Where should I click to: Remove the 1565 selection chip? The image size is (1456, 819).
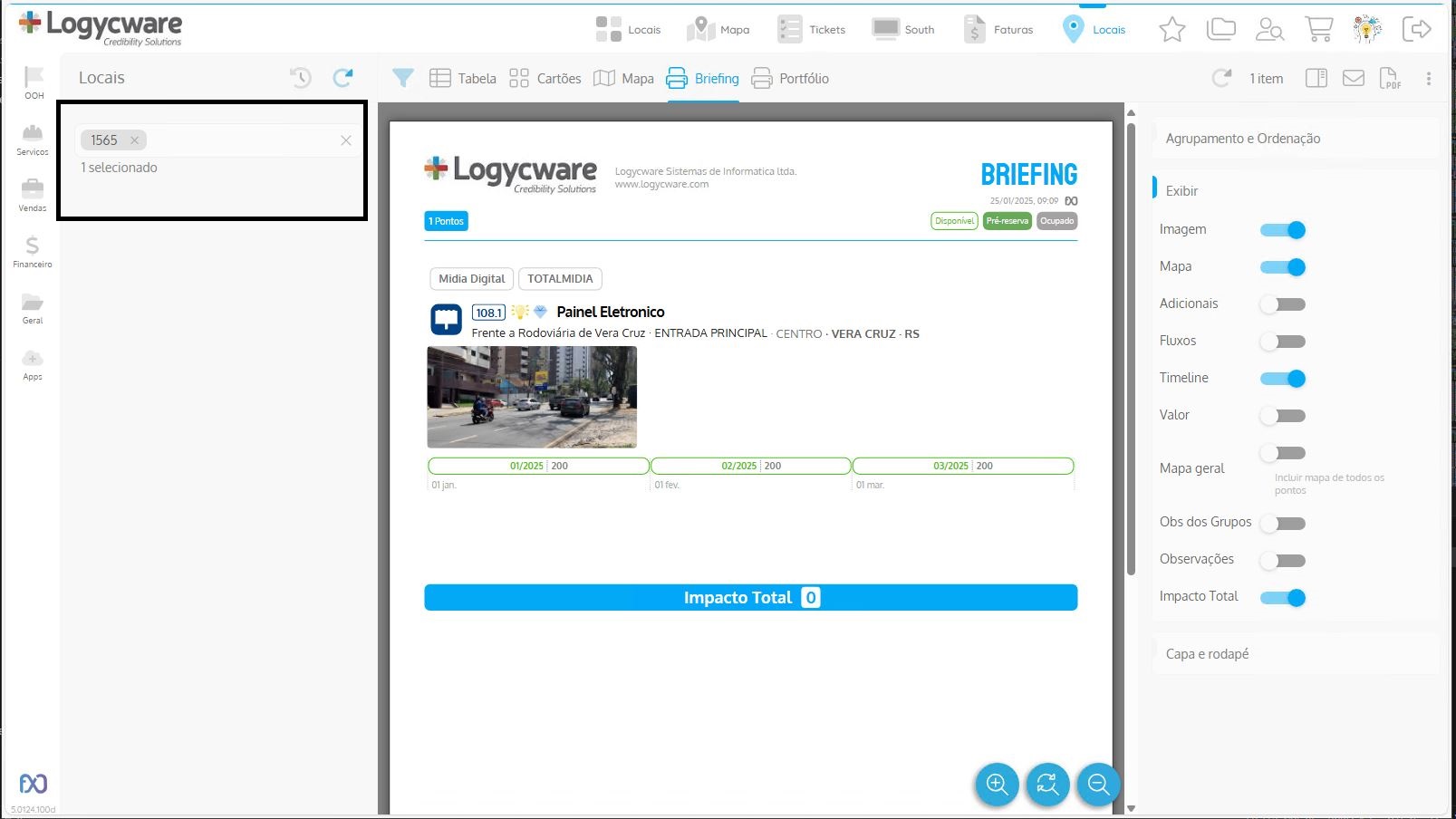point(134,140)
